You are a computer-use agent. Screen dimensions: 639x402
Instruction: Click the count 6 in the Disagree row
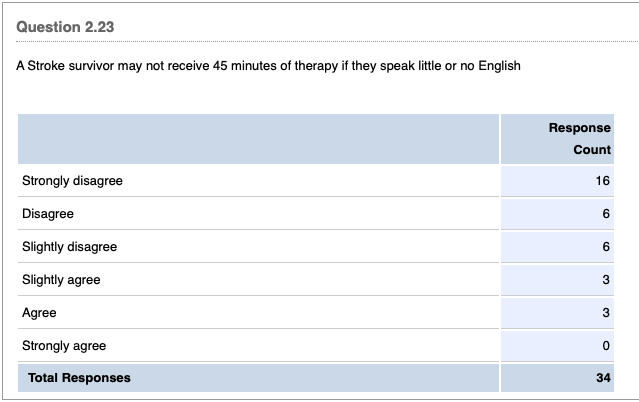pyautogui.click(x=606, y=214)
